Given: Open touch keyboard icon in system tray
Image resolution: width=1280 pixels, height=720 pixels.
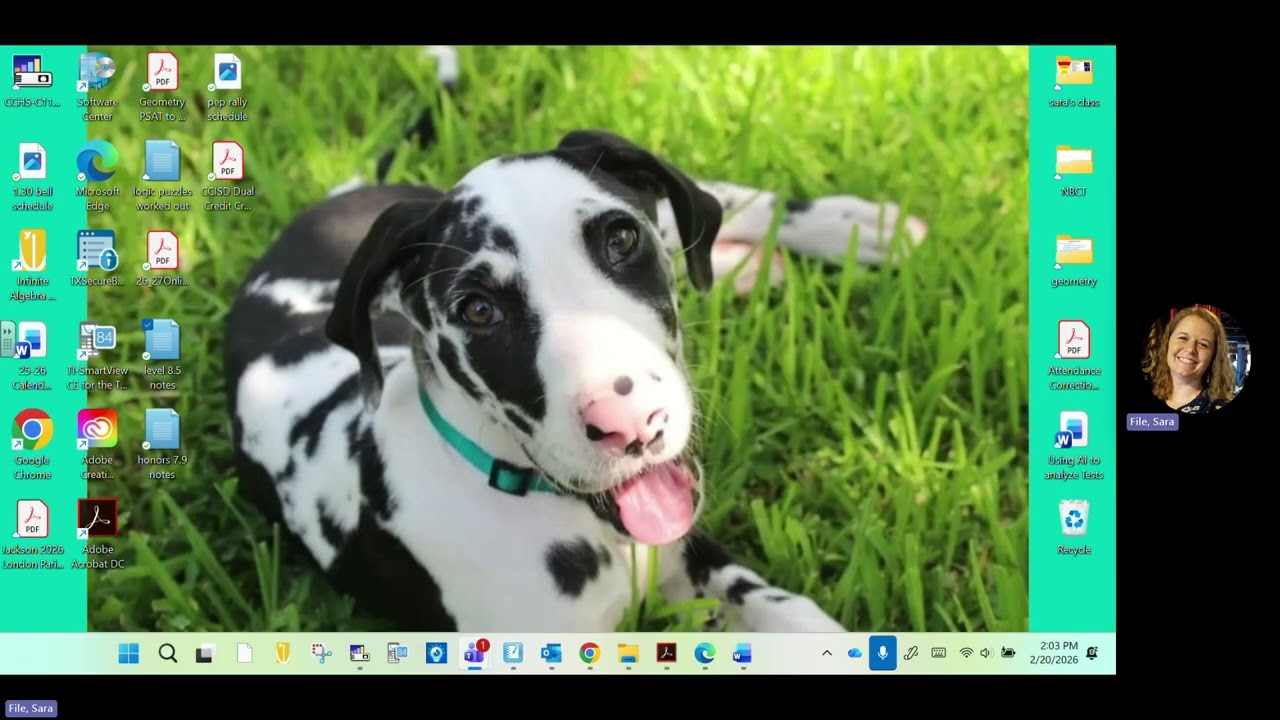Looking at the screenshot, I should click(x=939, y=653).
